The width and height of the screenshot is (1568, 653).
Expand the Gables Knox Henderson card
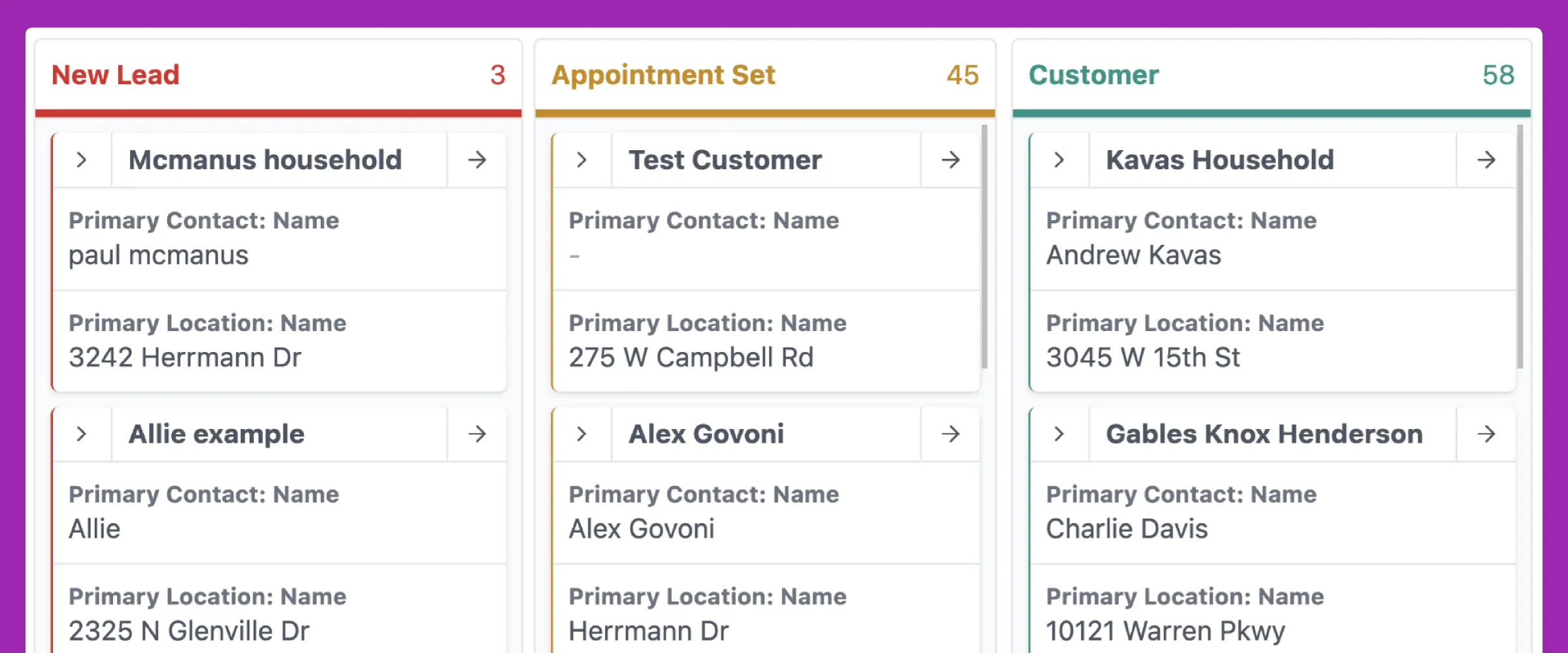[1059, 434]
